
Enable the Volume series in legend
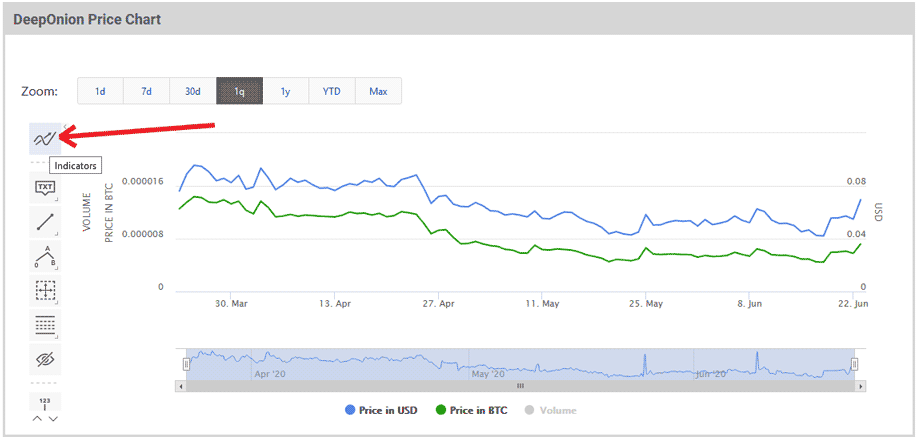[x=551, y=410]
